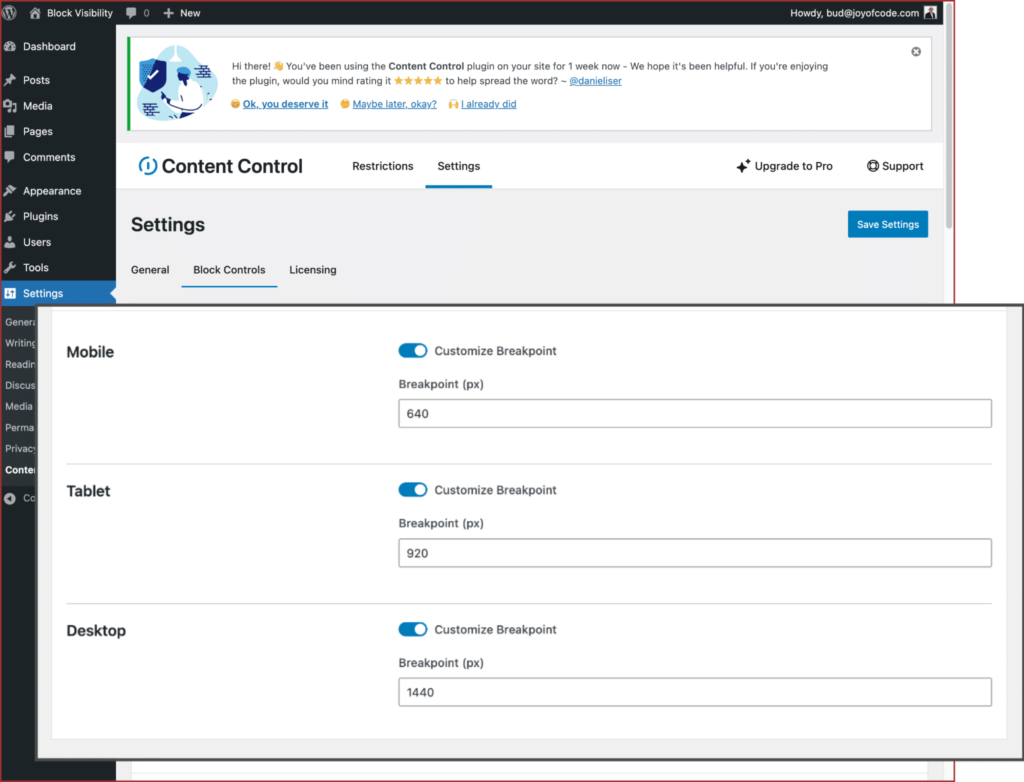Open the comments bubble icon in admin bar
Screen dimensions: 1024x782
pyautogui.click(x=131, y=13)
